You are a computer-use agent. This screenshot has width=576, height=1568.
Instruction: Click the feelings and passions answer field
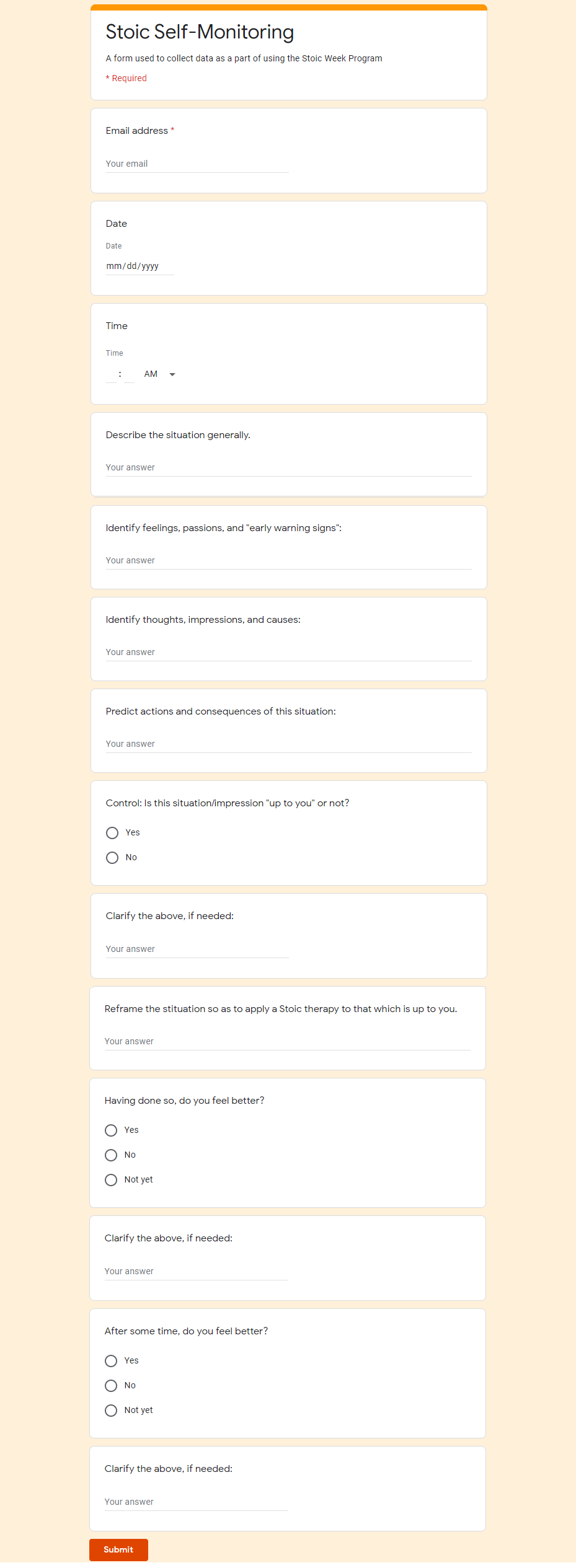[x=288, y=560]
